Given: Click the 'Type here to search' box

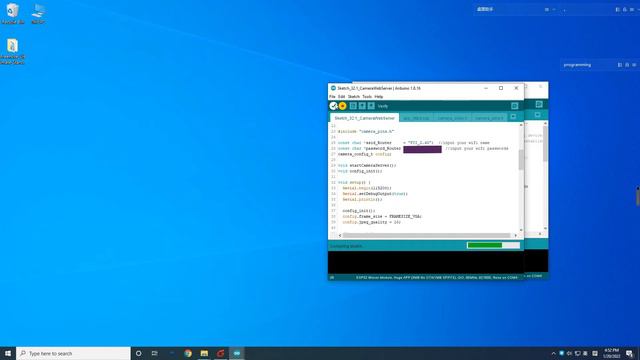Looking at the screenshot, I should [73, 353].
